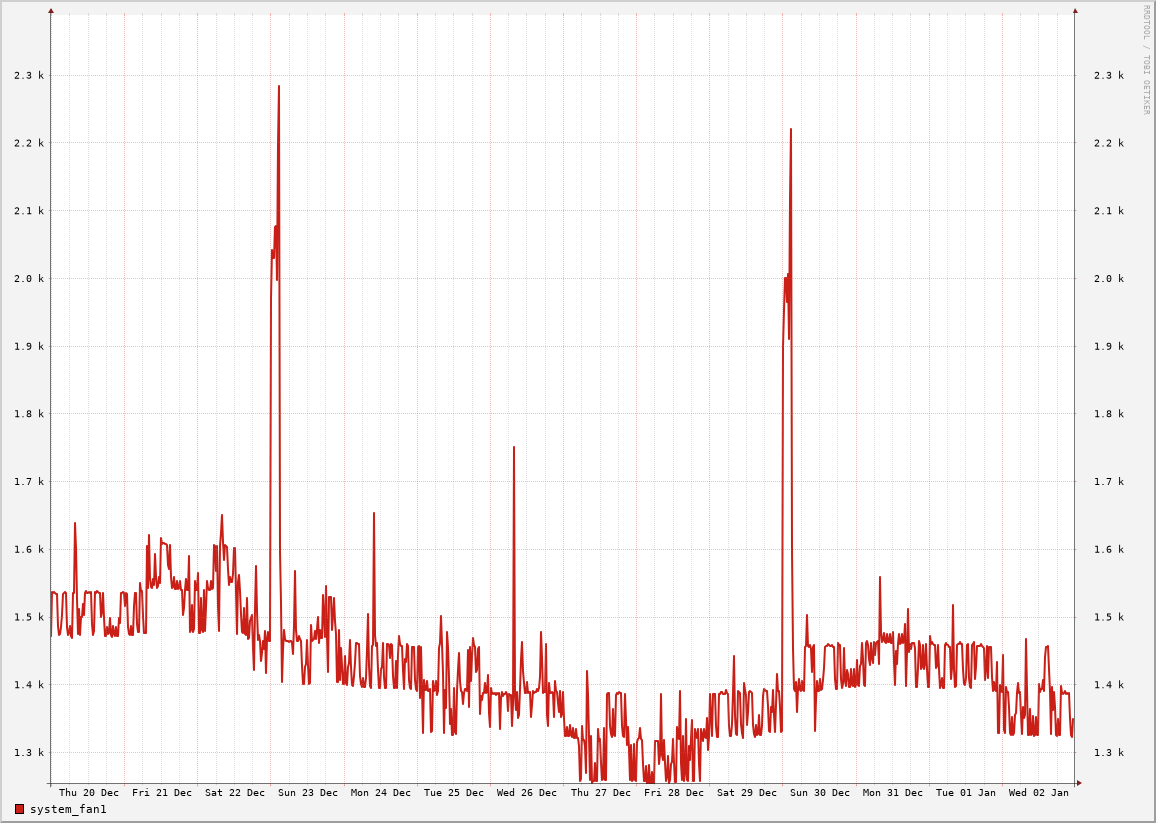Select the system_fan1 legend label text

(67, 809)
